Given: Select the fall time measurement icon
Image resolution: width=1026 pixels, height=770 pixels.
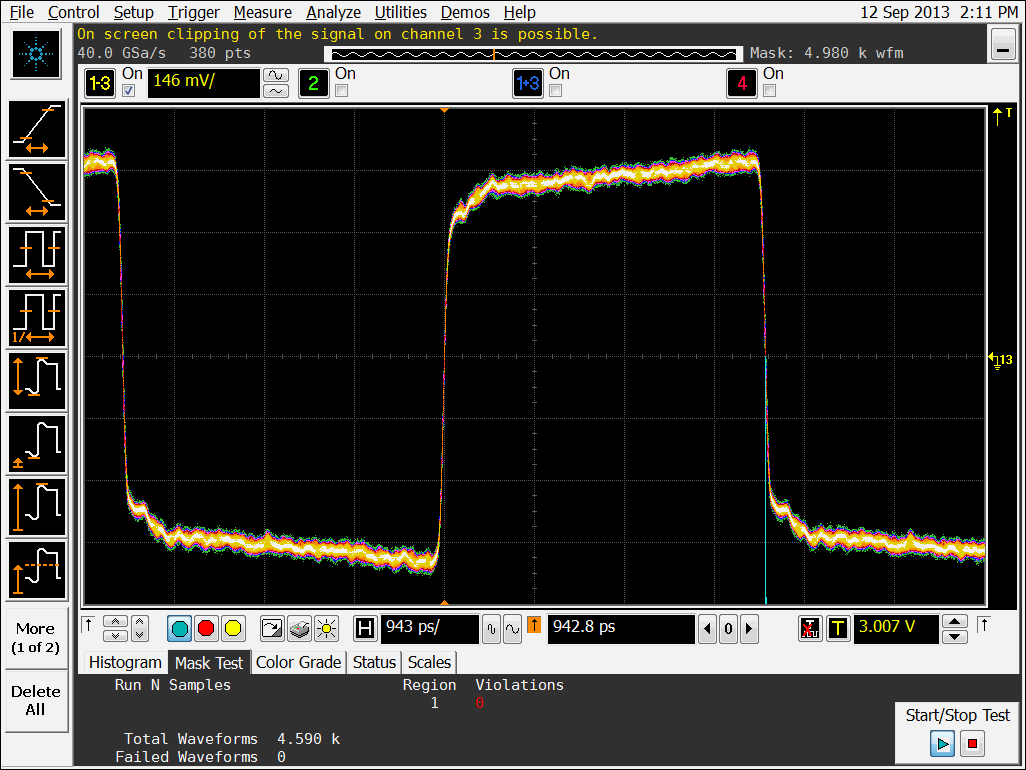Looking at the screenshot, I should [x=37, y=192].
